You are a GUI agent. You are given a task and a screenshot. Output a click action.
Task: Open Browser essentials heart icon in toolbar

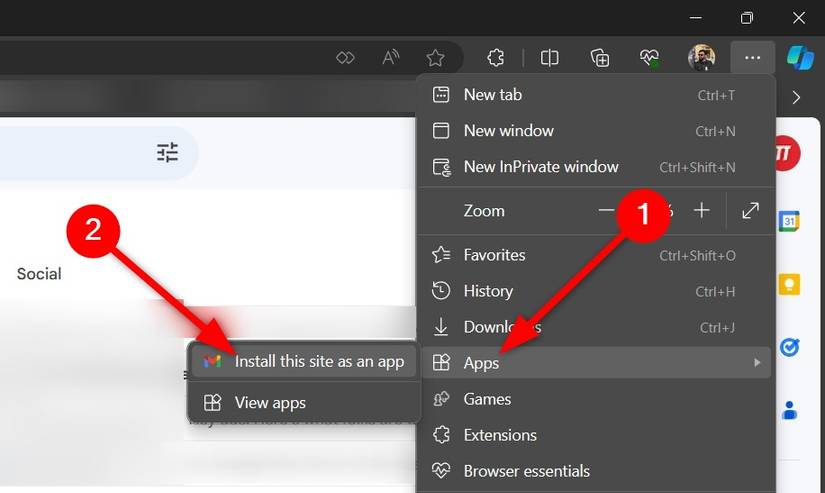651,58
